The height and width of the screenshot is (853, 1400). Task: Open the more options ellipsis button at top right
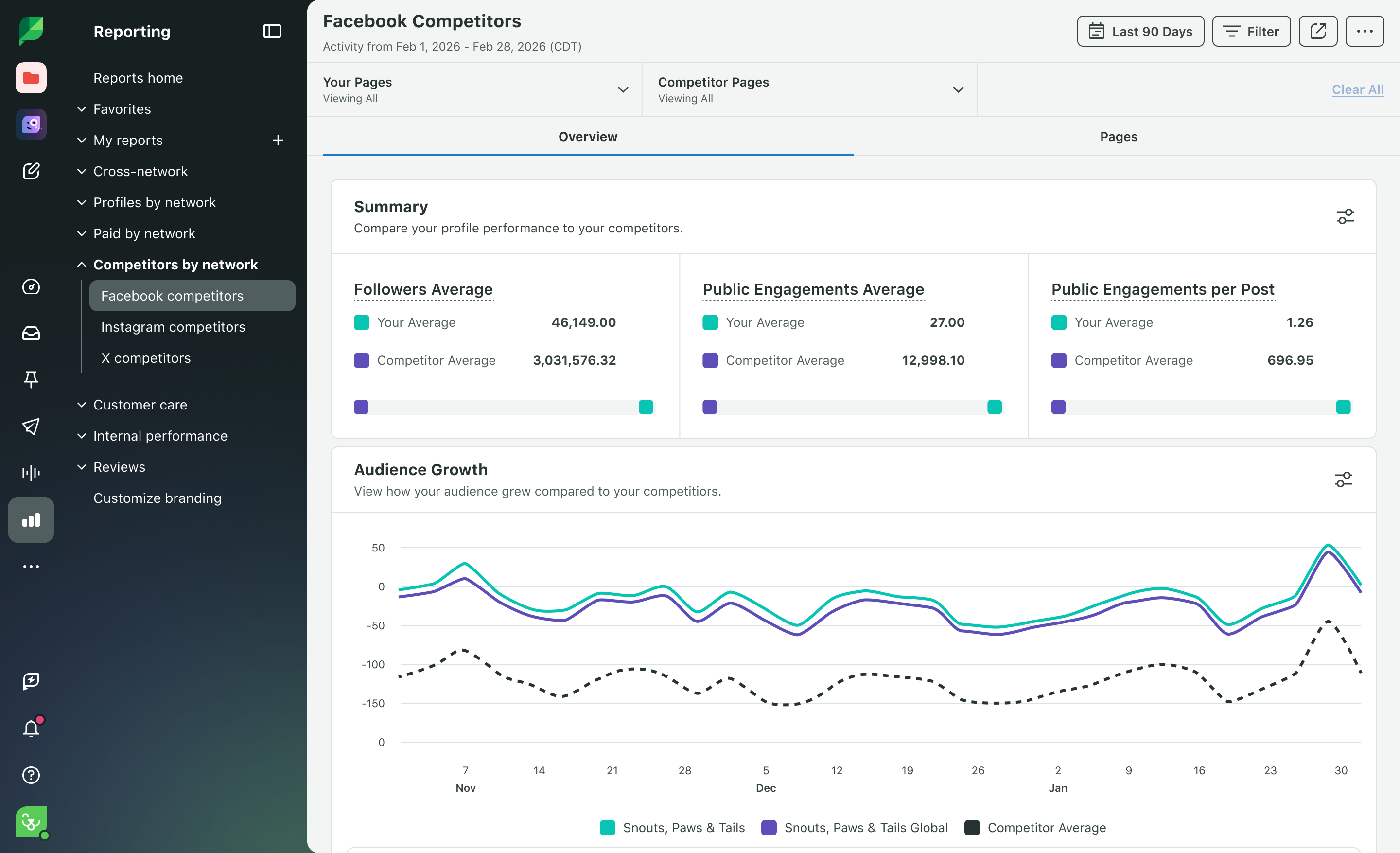tap(1364, 31)
